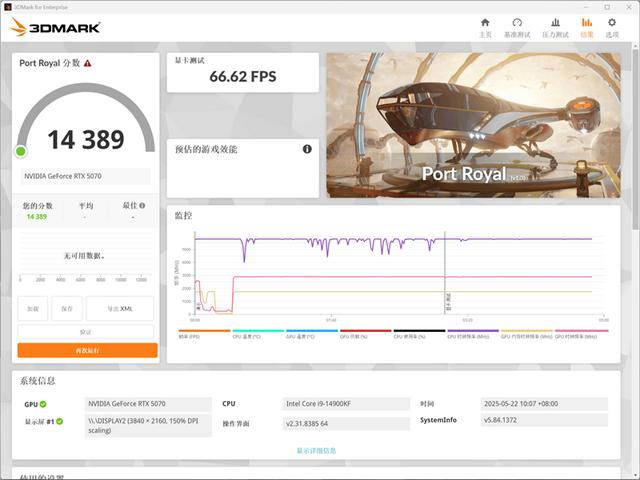This screenshot has width=640, height=480.
Task: Toggle the red GPU load legend line
Action: [366, 331]
